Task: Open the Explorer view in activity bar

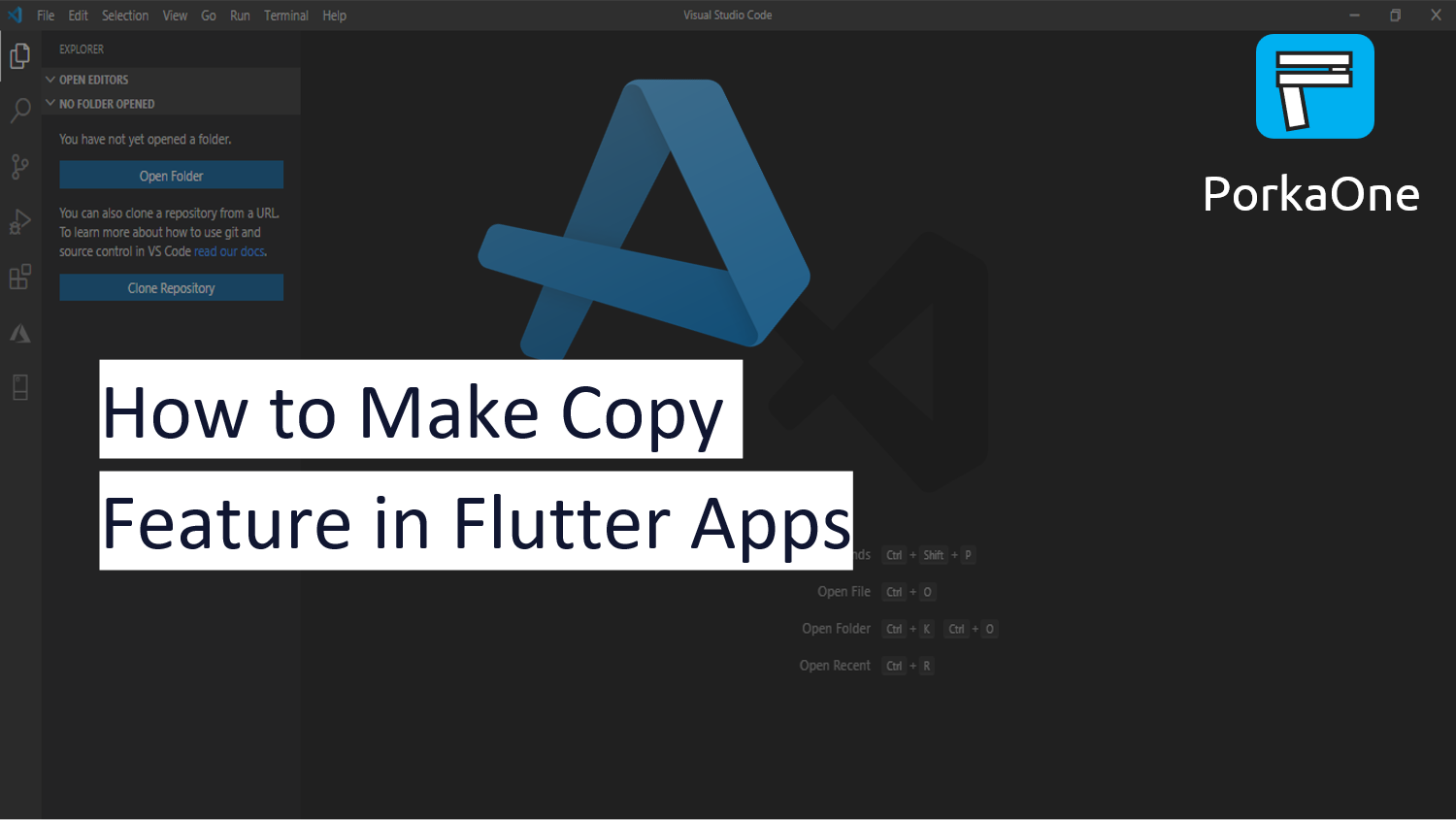Action: click(20, 56)
